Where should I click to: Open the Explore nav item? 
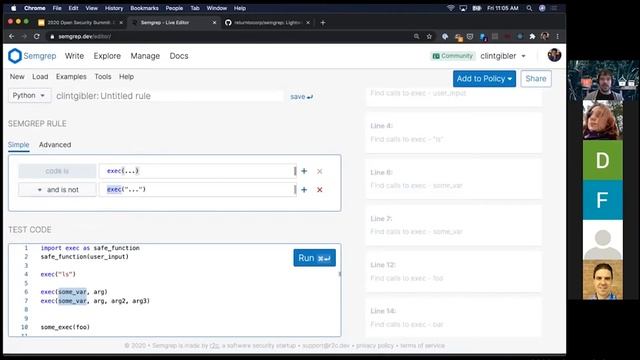click(107, 56)
